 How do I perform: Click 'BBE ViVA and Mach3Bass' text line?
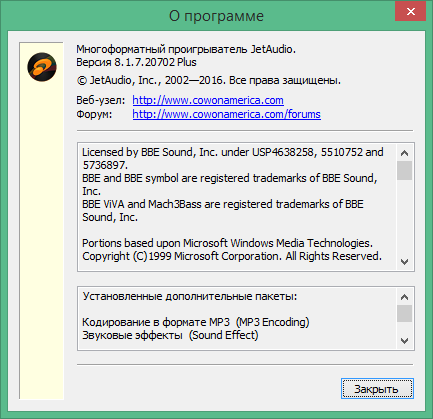coord(223,204)
